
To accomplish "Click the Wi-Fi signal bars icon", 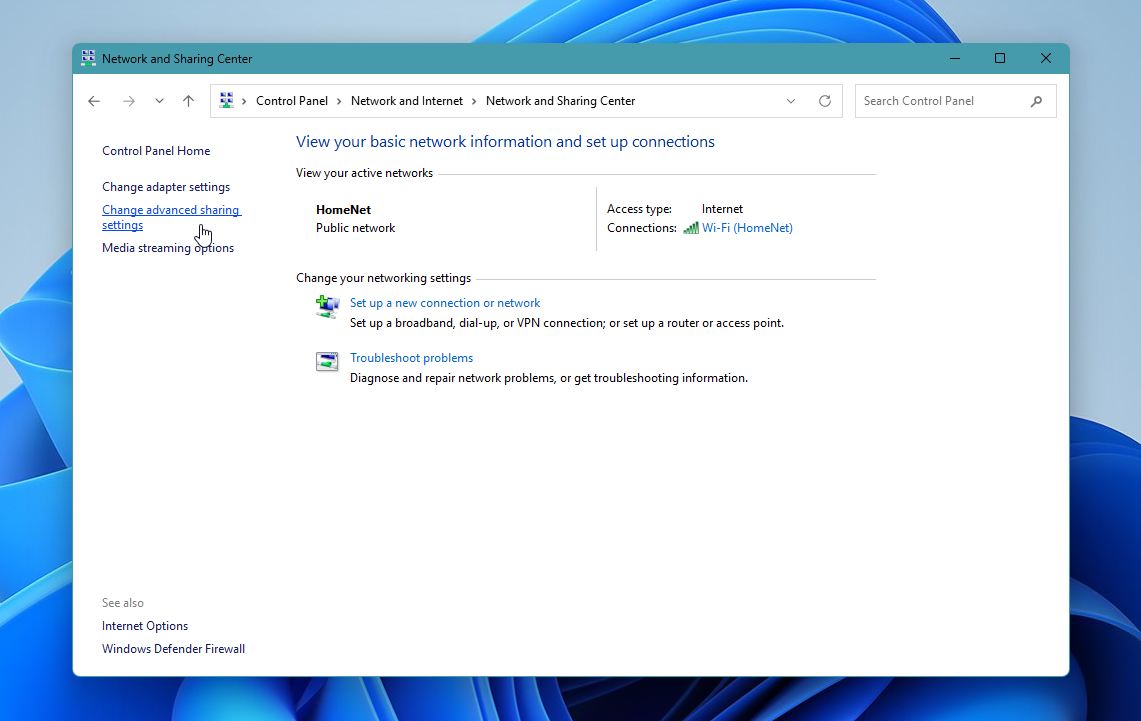I will (691, 228).
